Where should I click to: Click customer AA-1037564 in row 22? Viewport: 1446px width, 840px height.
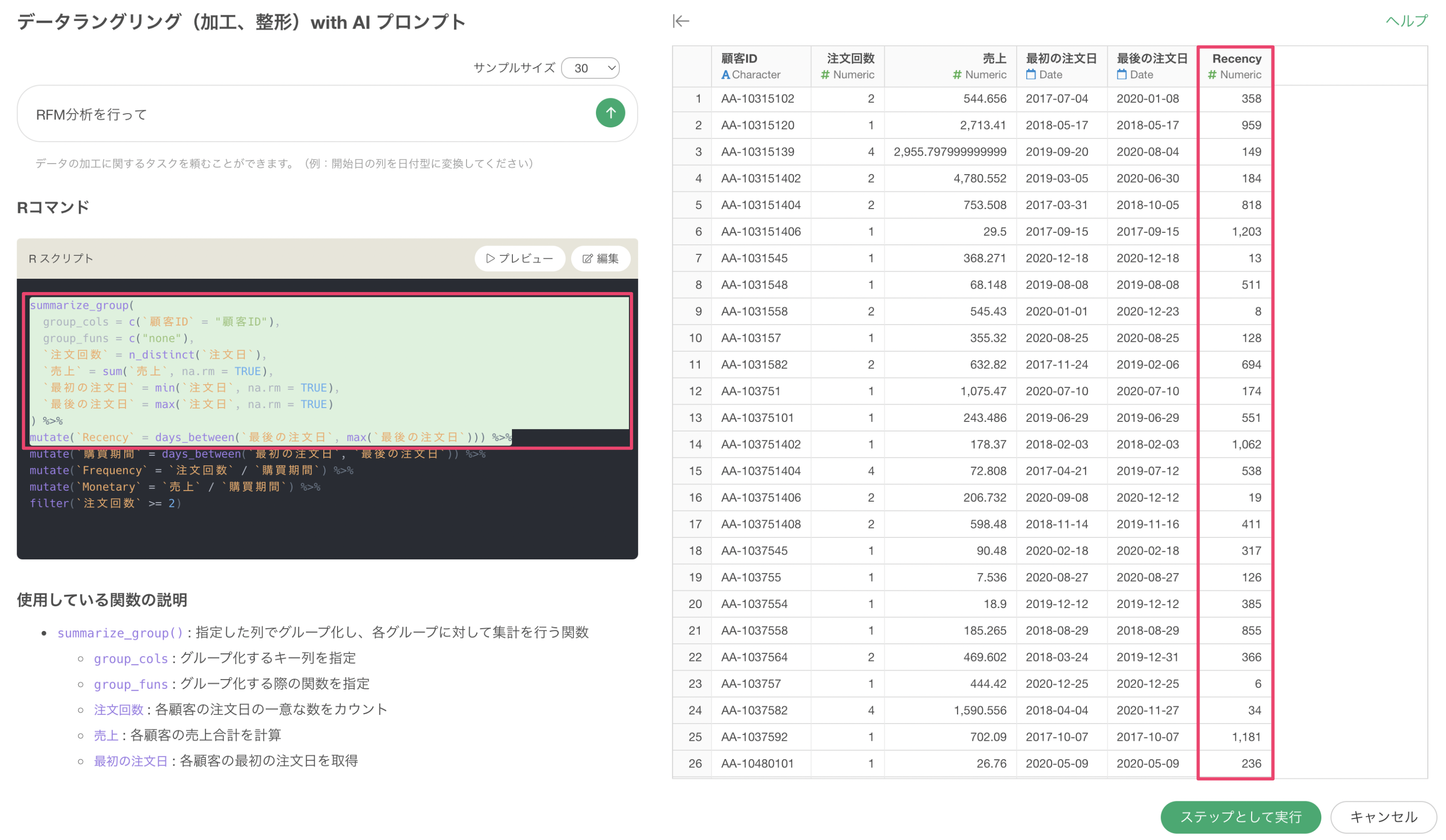754,657
